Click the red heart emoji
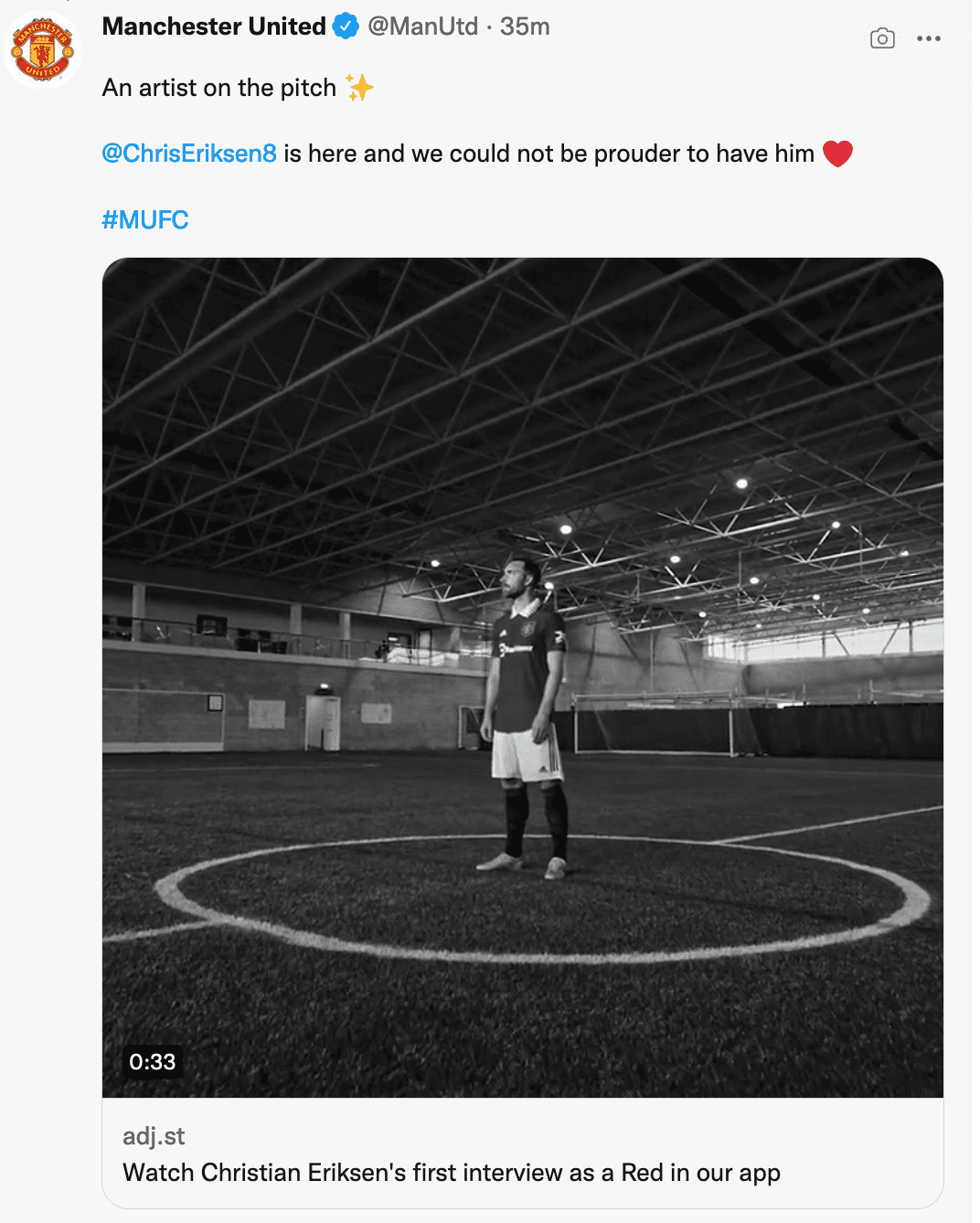 click(837, 154)
